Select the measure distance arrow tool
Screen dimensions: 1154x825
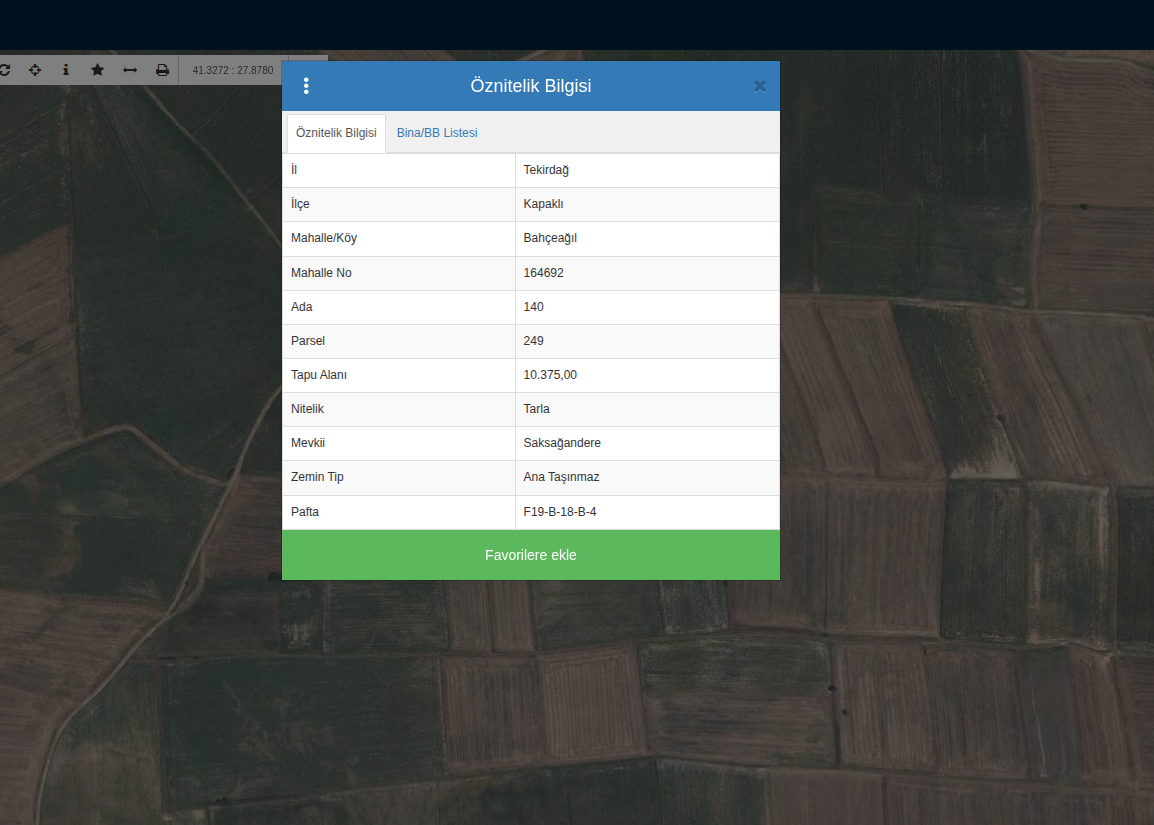tap(130, 70)
